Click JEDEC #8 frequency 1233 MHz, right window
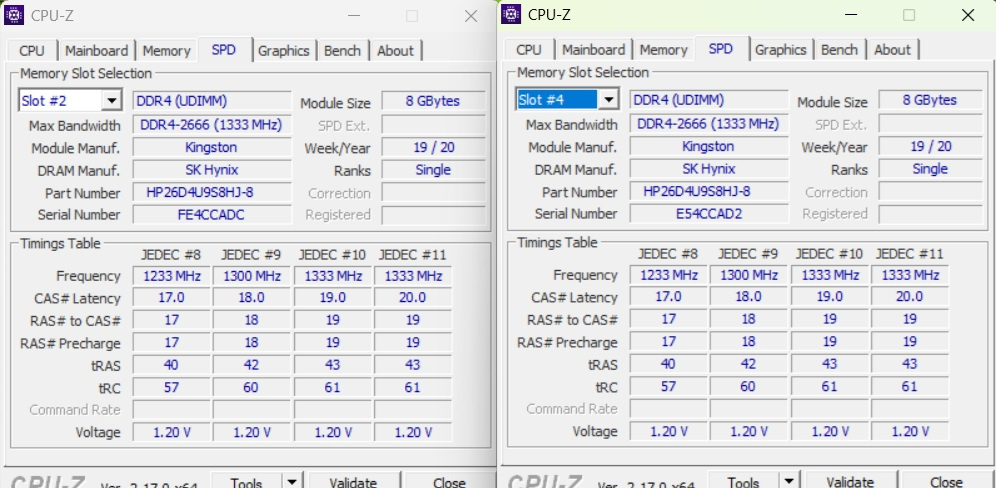The height and width of the screenshot is (488, 996). (x=669, y=274)
